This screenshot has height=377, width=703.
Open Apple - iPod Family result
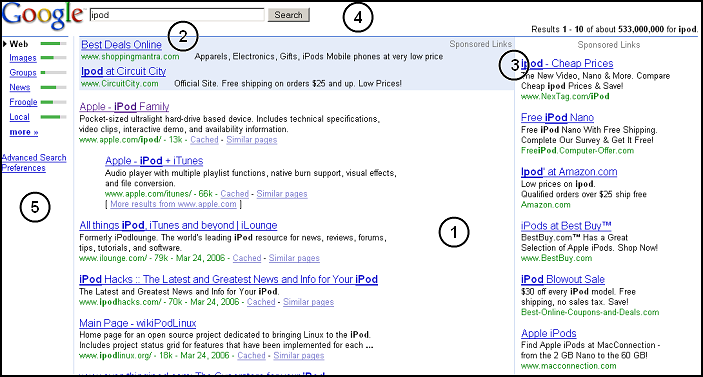(124, 107)
